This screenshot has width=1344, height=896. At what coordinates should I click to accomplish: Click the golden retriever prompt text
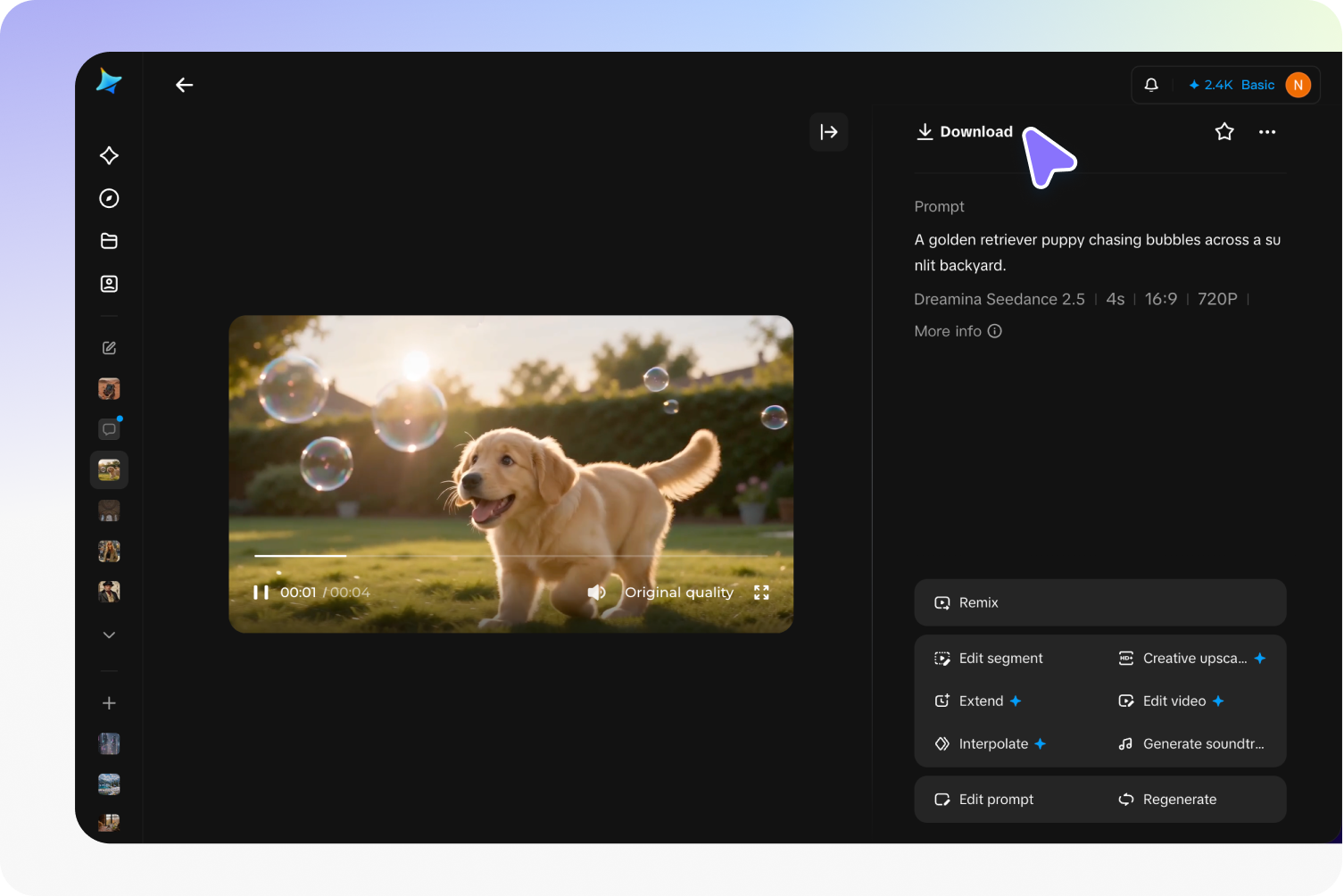pyautogui.click(x=1098, y=253)
